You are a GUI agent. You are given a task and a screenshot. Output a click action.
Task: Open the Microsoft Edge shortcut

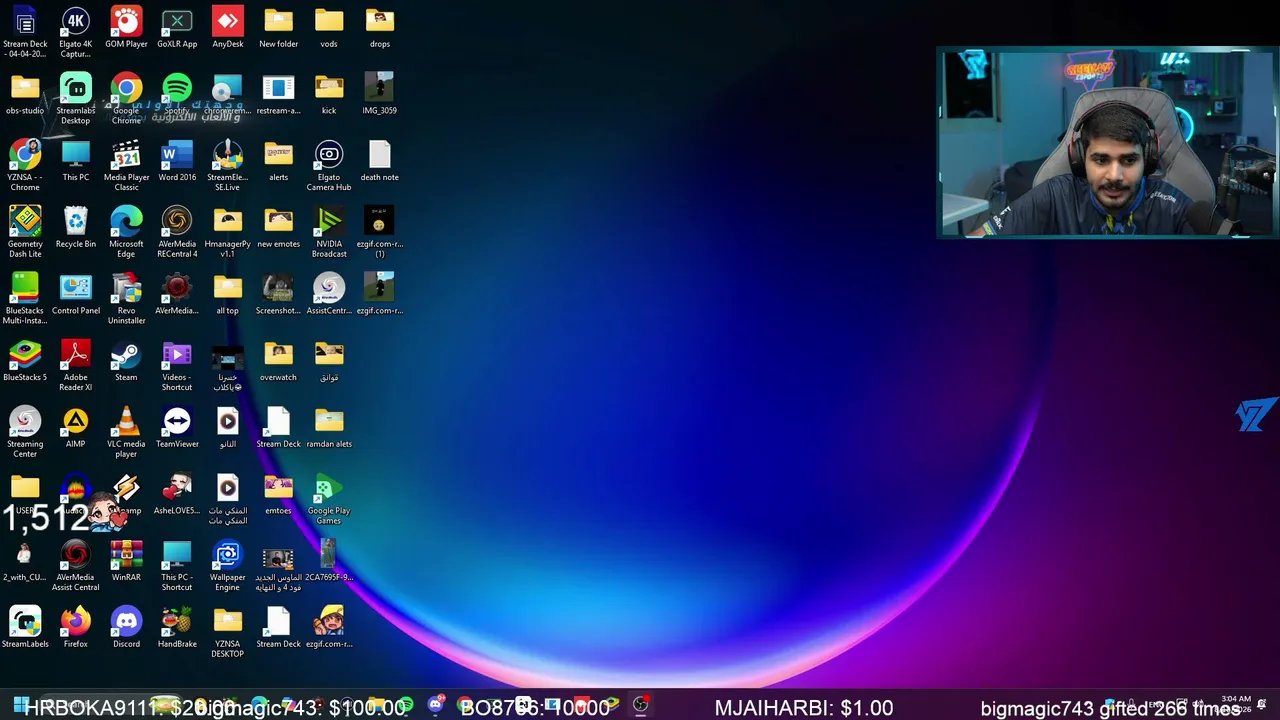tap(126, 232)
